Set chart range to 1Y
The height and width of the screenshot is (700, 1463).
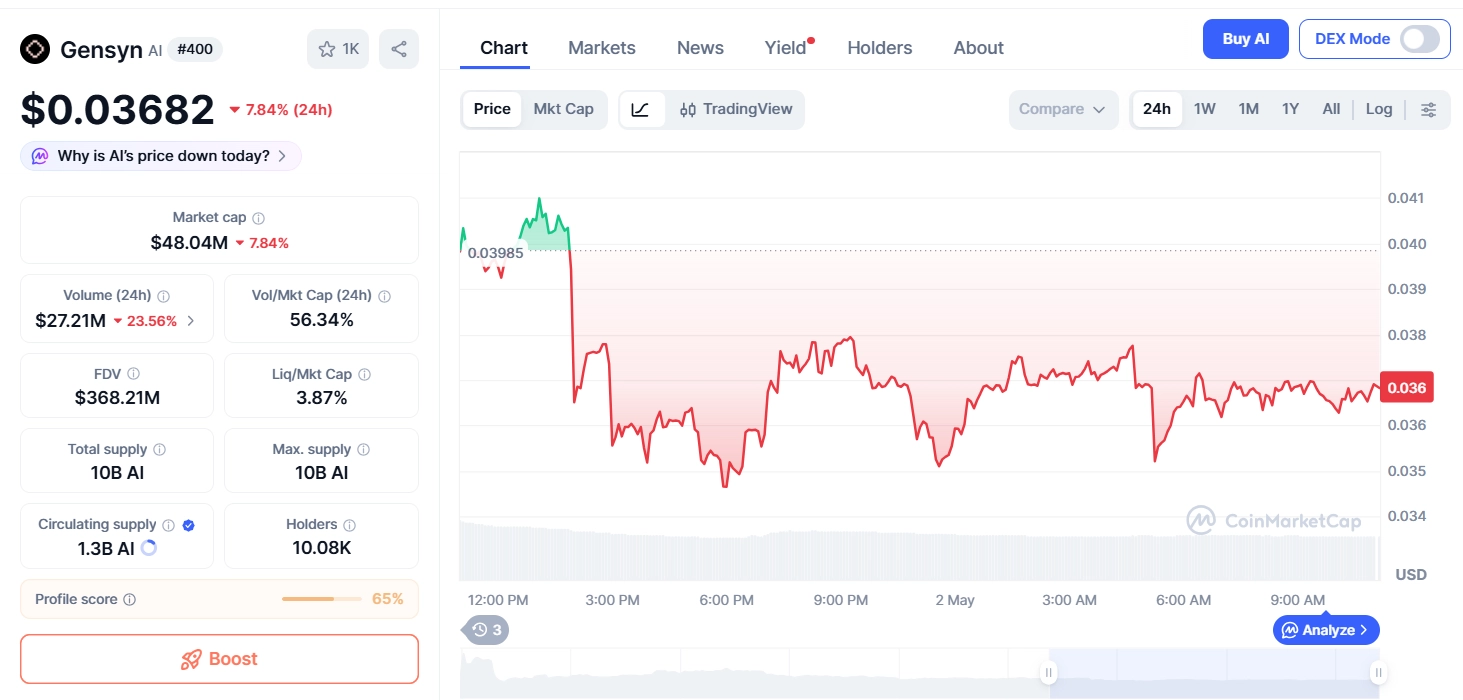point(1290,109)
